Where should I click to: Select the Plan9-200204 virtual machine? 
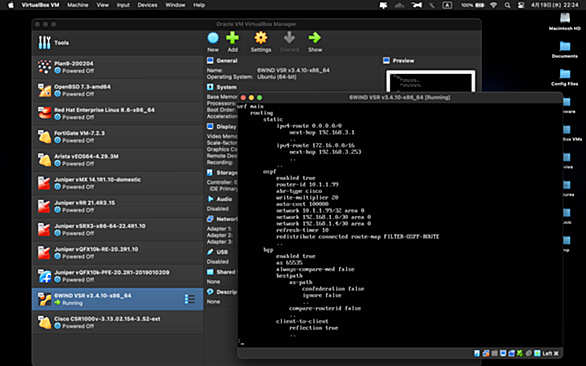point(118,67)
